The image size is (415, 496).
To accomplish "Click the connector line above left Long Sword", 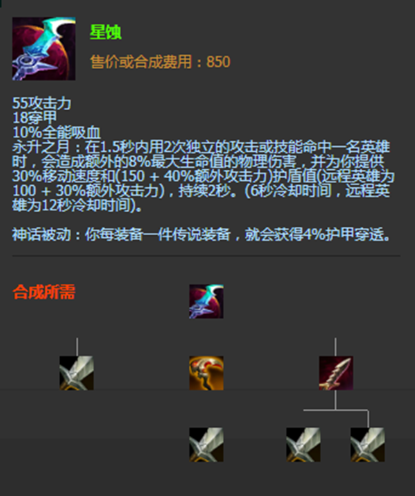I will pyautogui.click(x=77, y=347).
